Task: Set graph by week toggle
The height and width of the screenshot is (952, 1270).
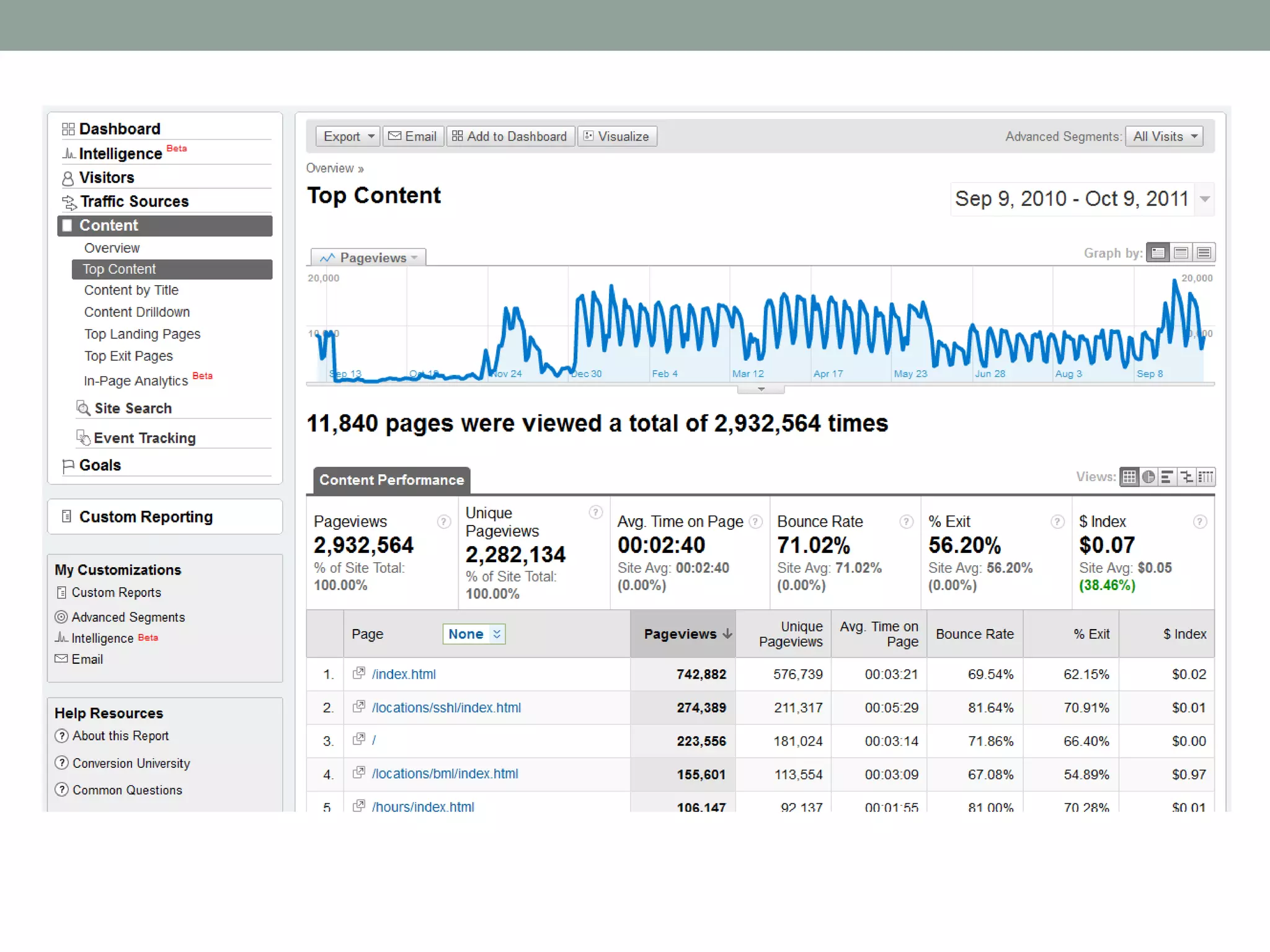Action: tap(1181, 253)
